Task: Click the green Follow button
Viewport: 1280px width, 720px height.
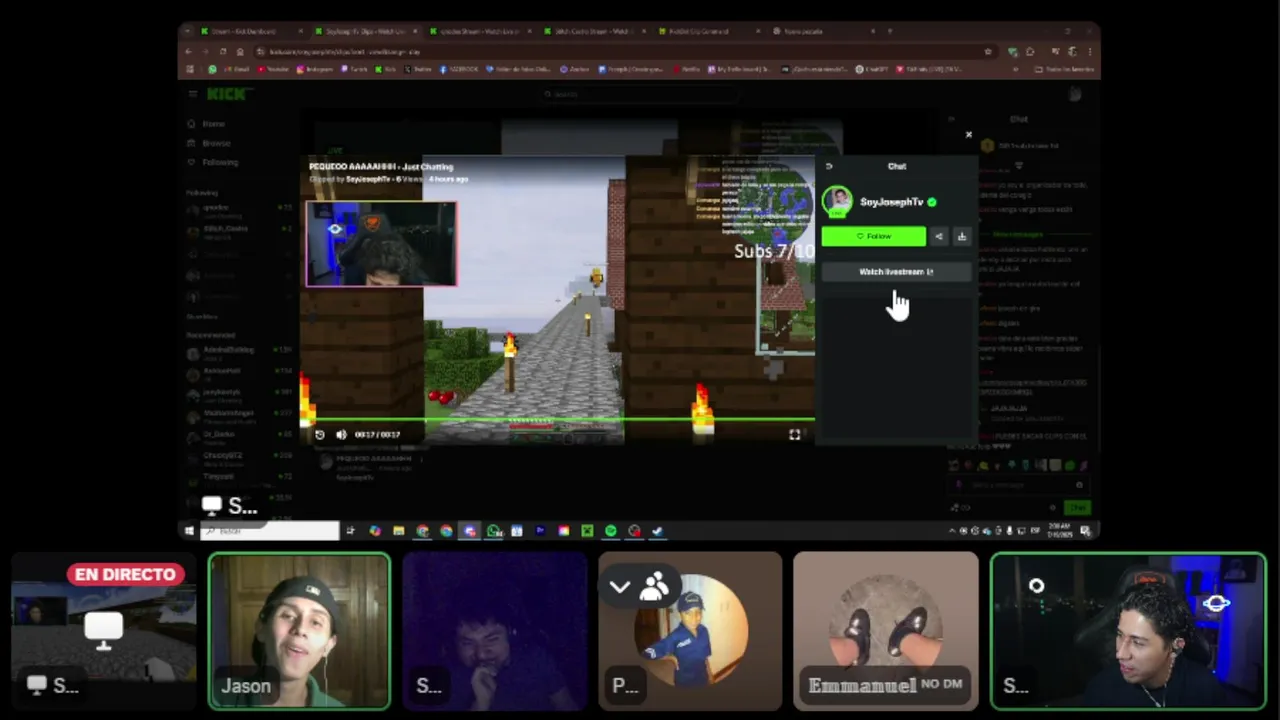Action: (x=873, y=236)
